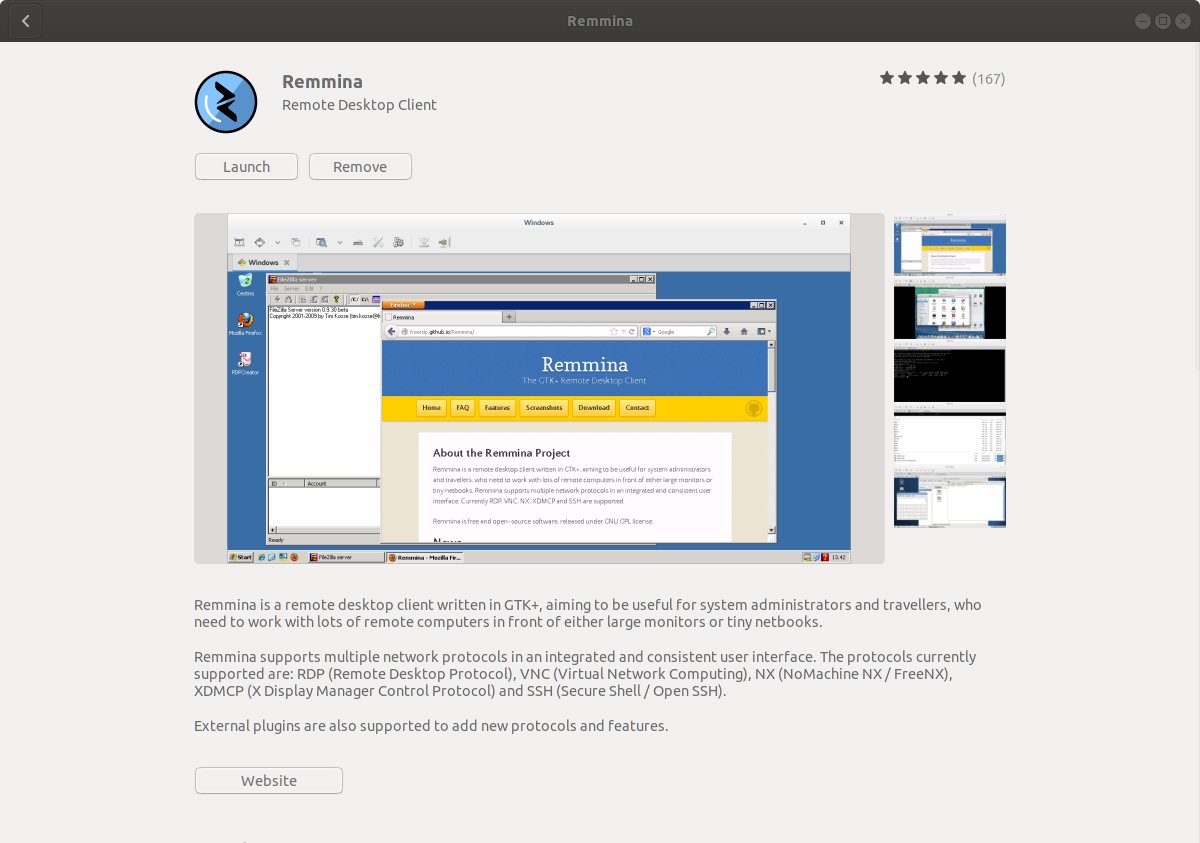This screenshot has width=1200, height=843.
Task: Maximize the Remmina software window
Action: [x=1163, y=21]
